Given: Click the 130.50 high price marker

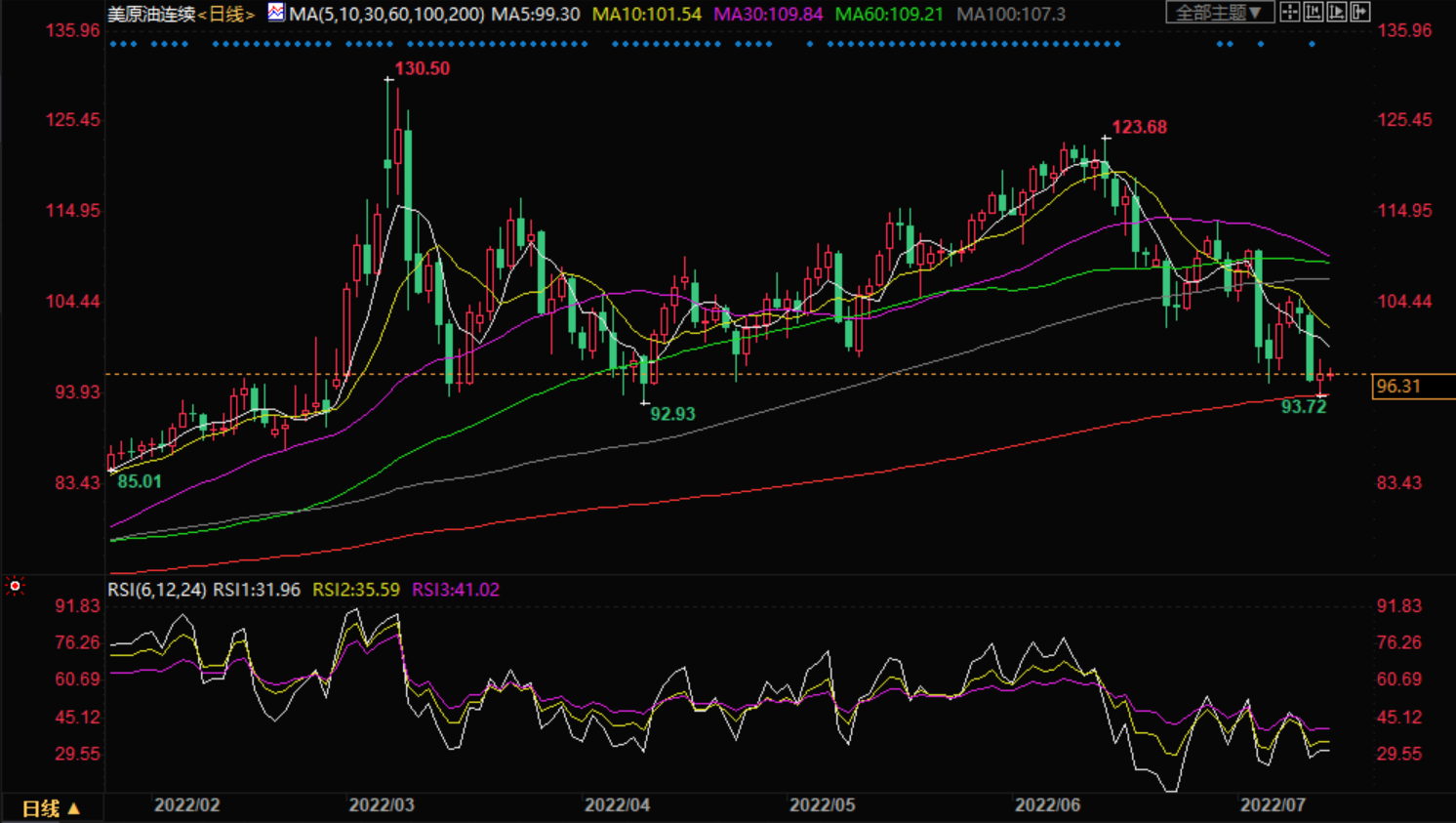Looking at the screenshot, I should coord(422,68).
